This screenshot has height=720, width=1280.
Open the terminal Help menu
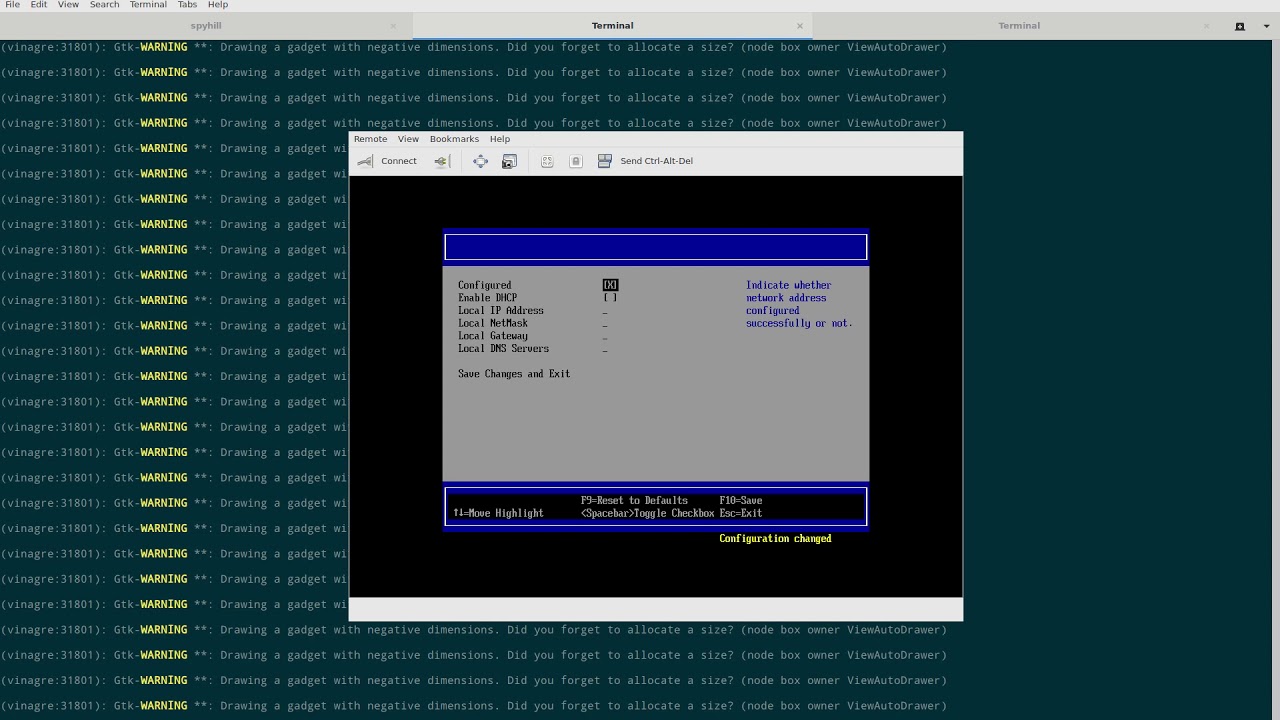pyautogui.click(x=217, y=5)
